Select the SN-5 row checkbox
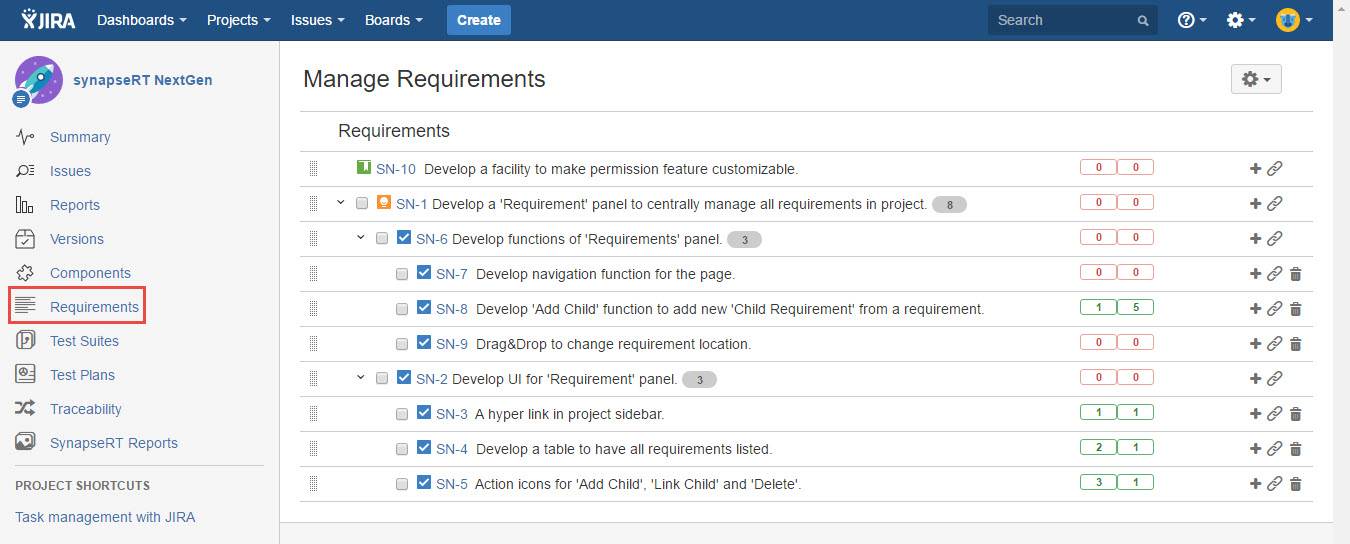Screen dimensions: 1350x544 click(x=402, y=484)
